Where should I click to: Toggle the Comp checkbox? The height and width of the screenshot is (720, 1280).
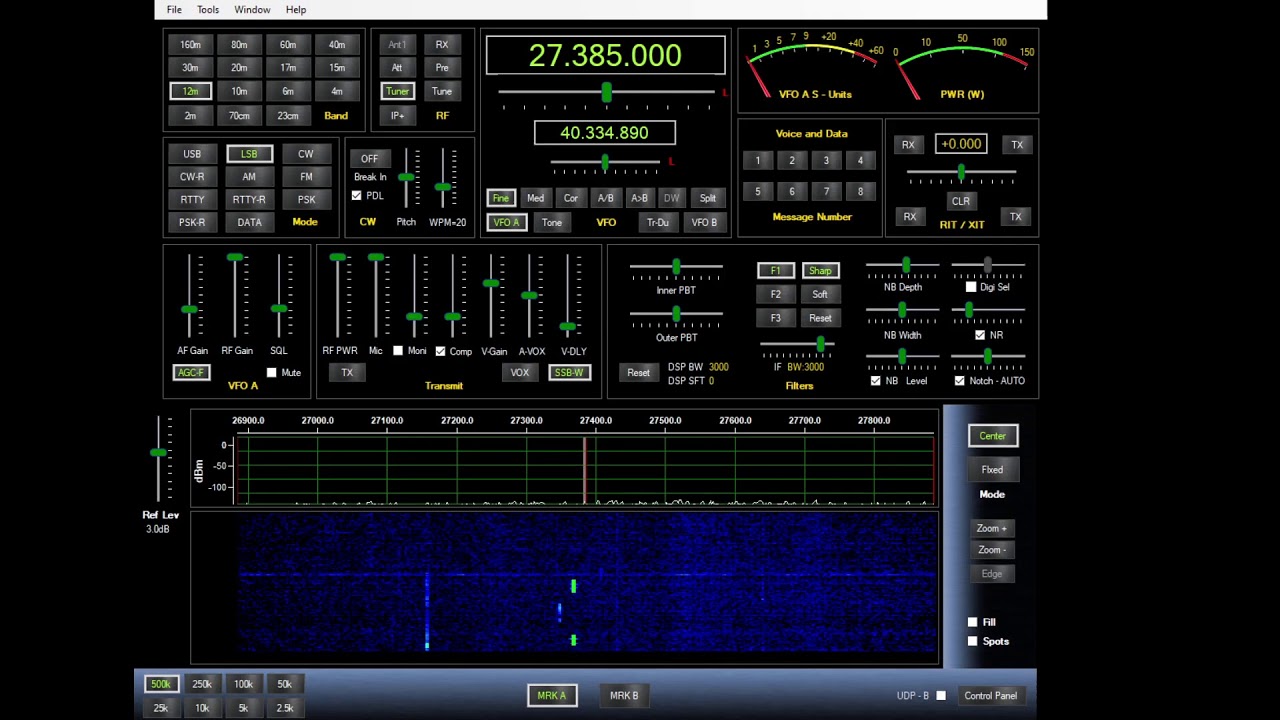pyautogui.click(x=440, y=351)
